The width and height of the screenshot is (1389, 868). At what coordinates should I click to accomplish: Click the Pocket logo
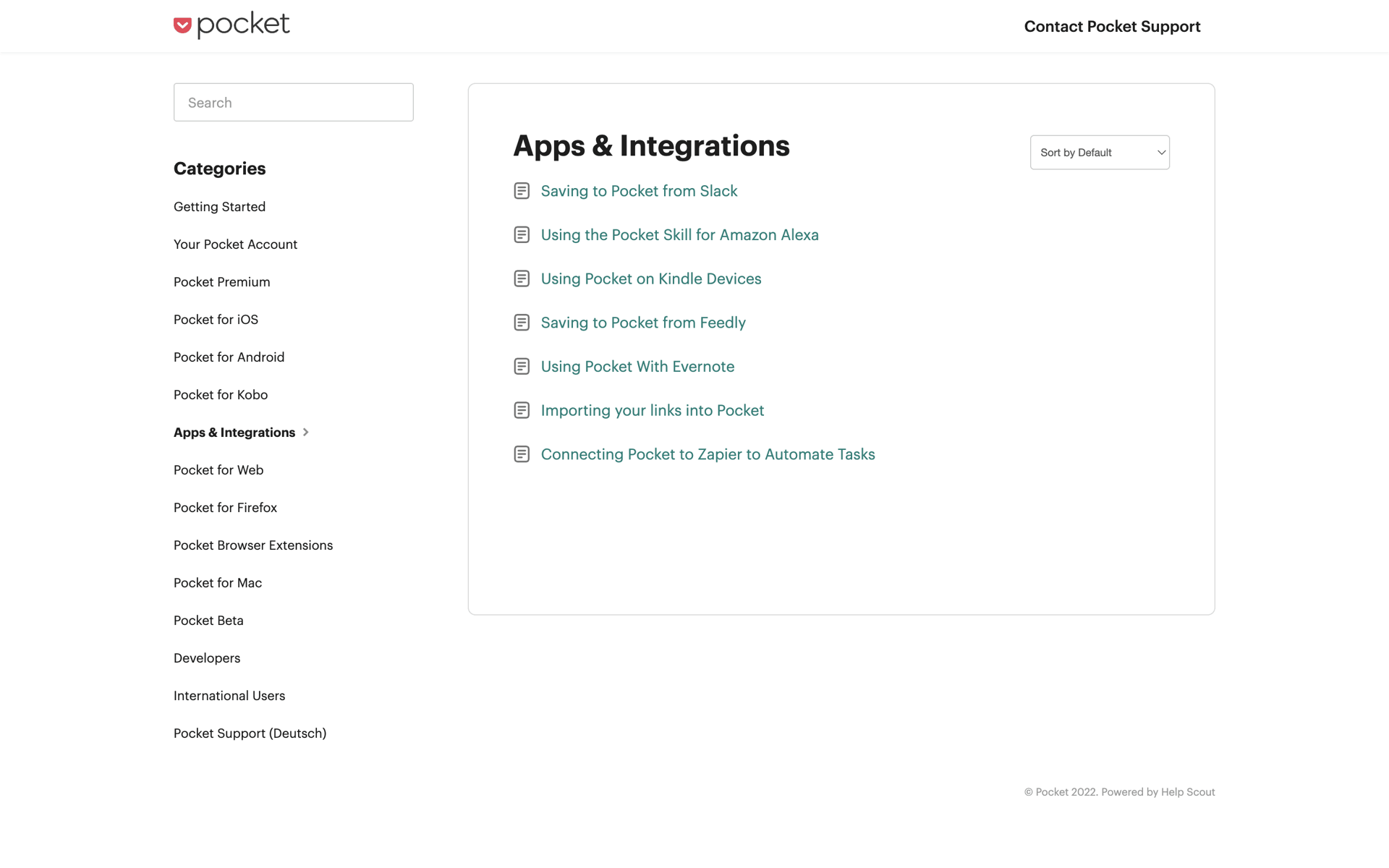click(x=231, y=25)
